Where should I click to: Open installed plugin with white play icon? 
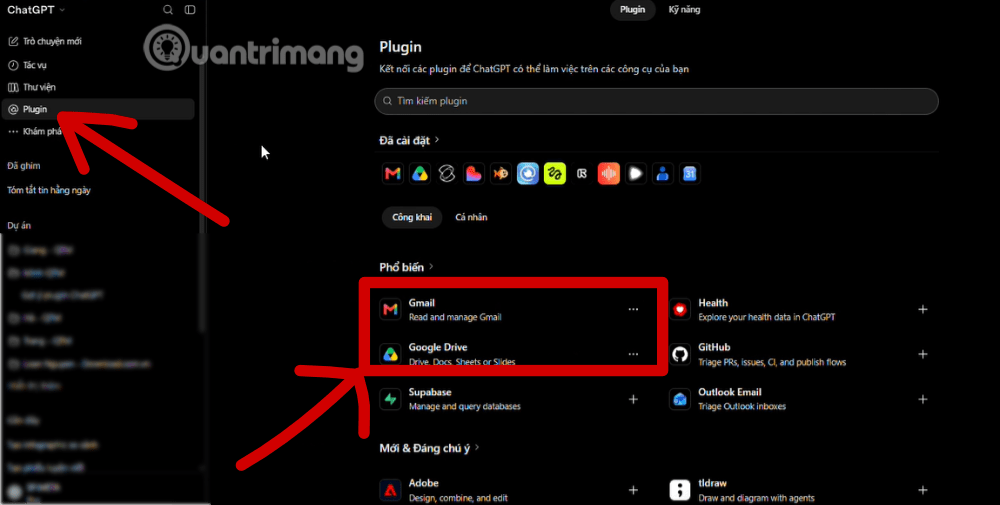(635, 173)
